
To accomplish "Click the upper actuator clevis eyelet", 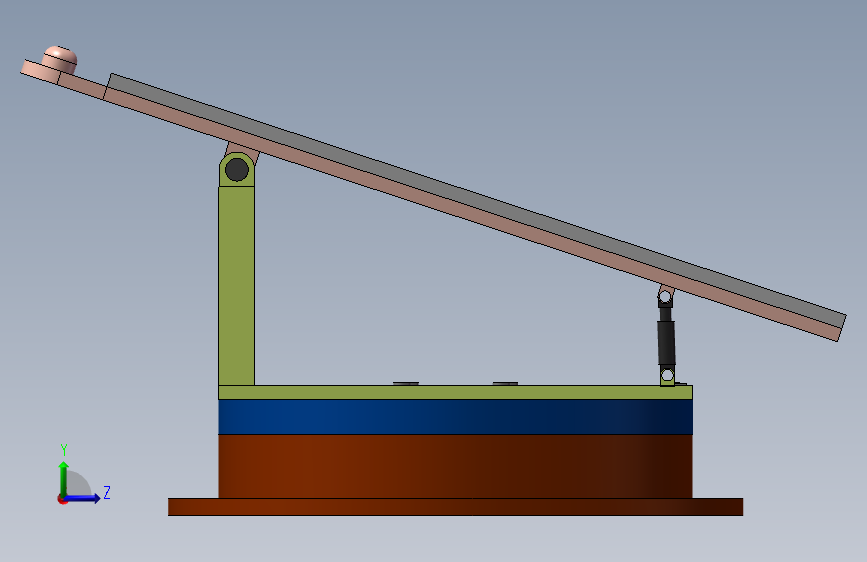I will pos(665,297).
